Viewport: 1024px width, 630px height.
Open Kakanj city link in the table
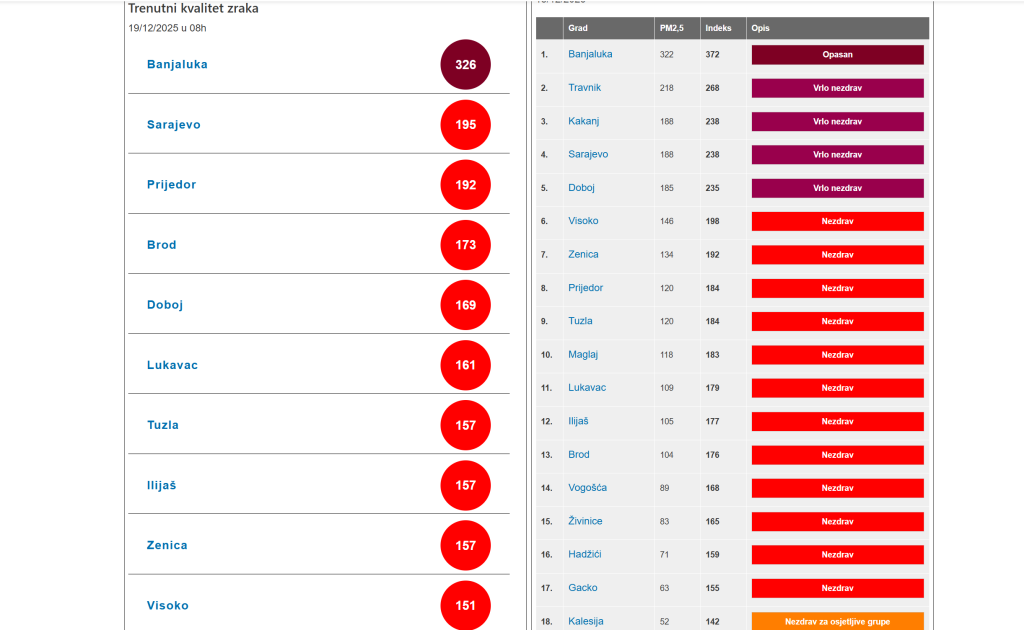coord(583,121)
